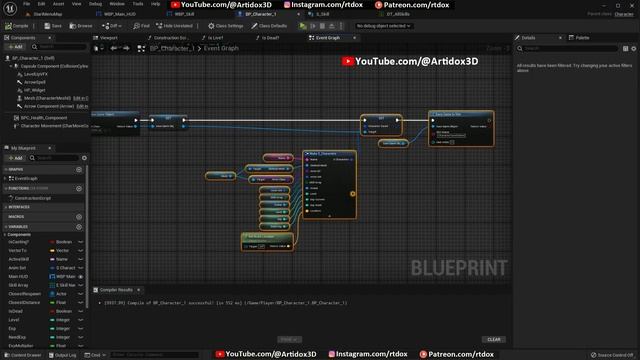The image size is (640, 360).
Task: Toggle Level variable visibility
Action: point(80,320)
